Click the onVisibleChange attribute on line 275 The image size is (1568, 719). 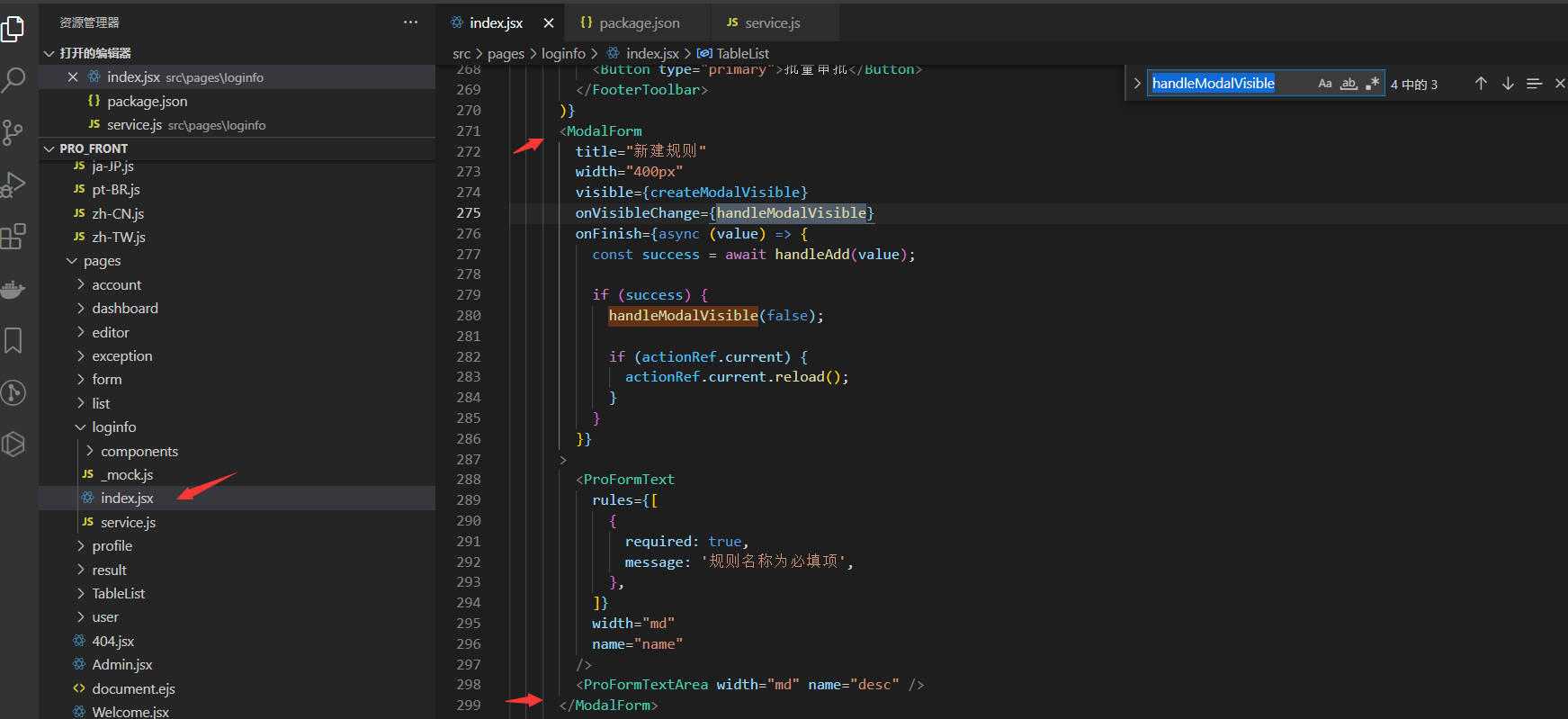[638, 213]
